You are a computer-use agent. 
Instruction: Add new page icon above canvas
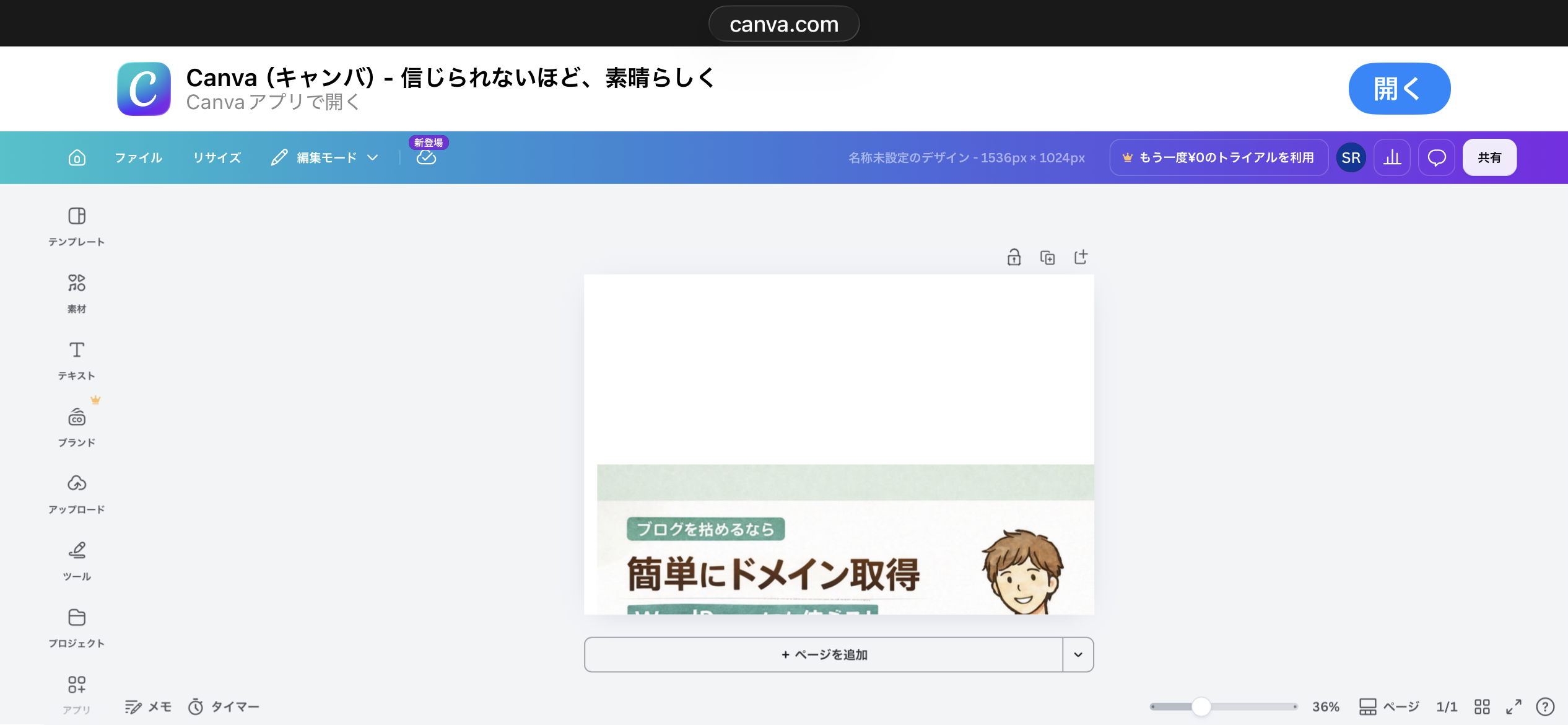tap(1081, 257)
